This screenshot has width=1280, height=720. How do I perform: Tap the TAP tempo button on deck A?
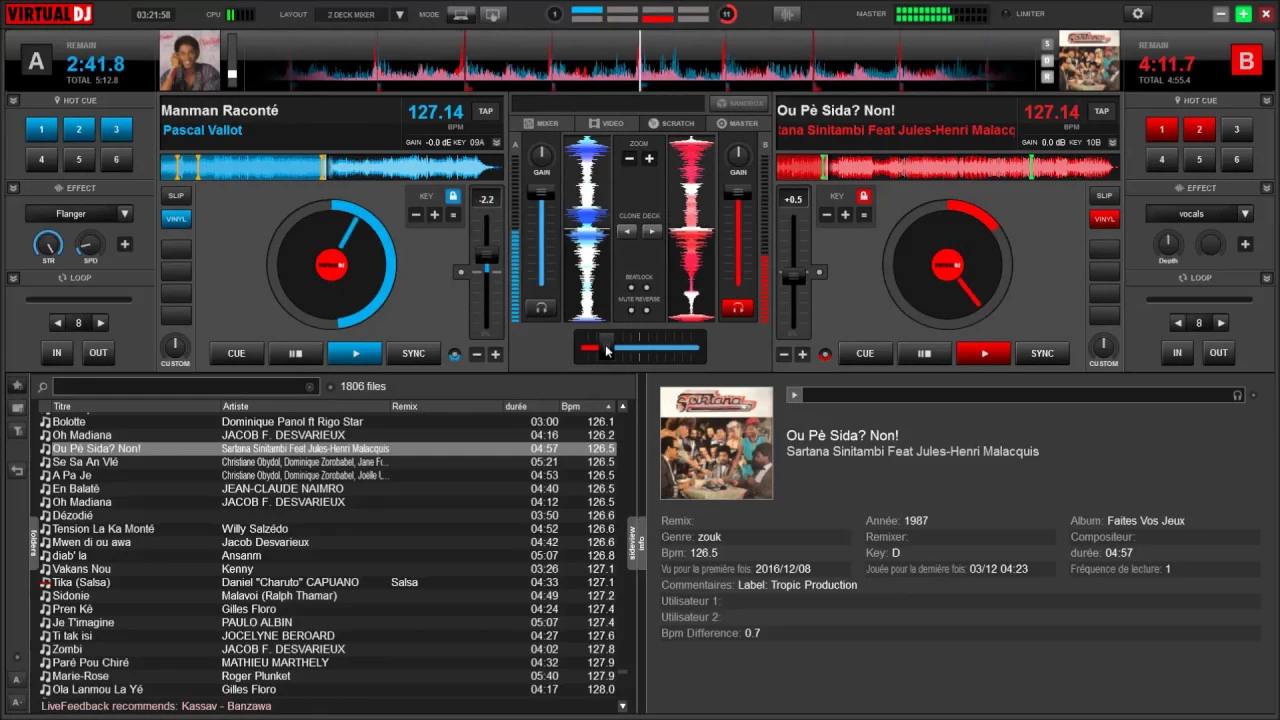[x=486, y=111]
